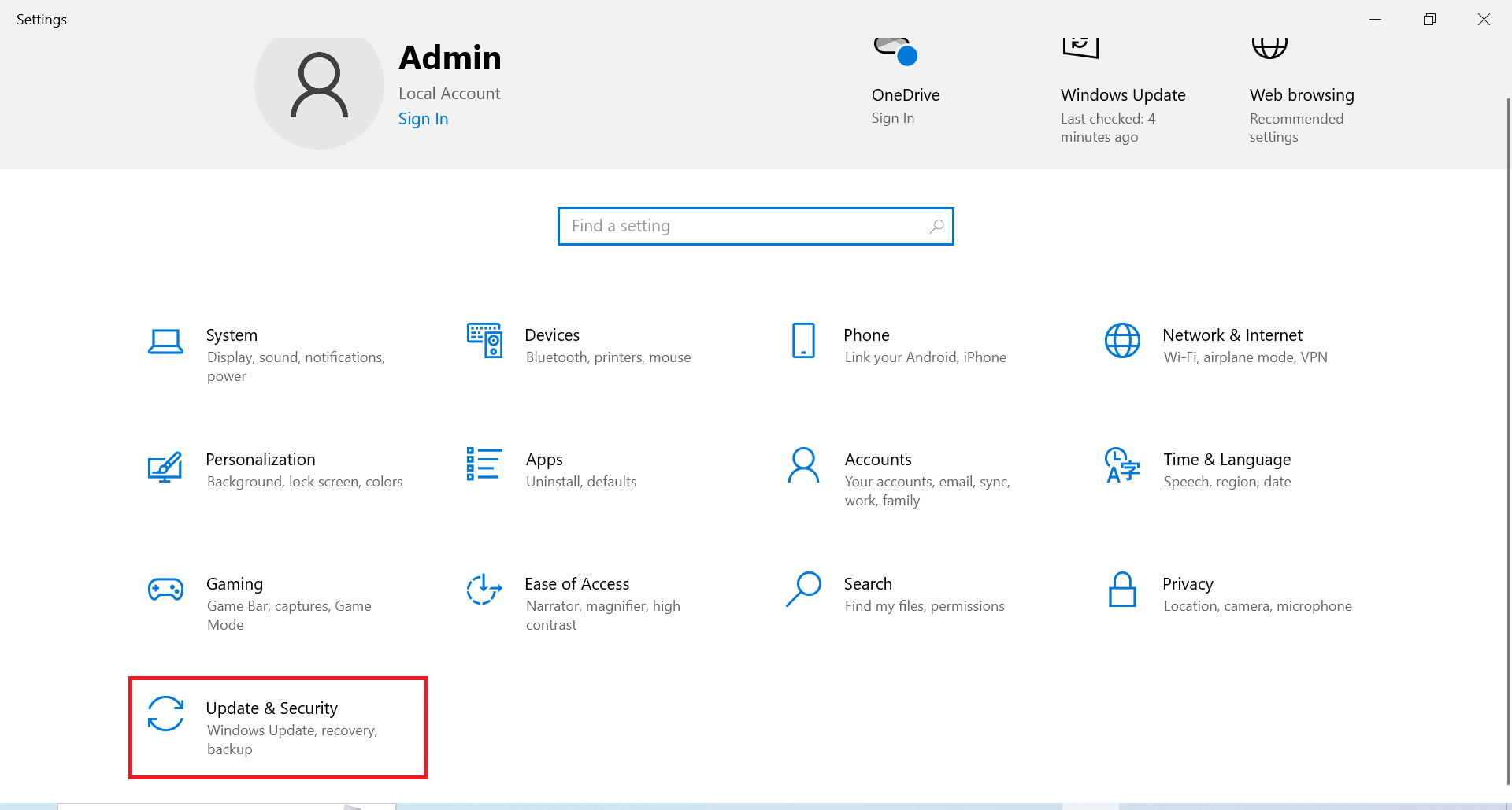Open Web browsing header label
The image size is (1512, 810).
[x=1302, y=95]
